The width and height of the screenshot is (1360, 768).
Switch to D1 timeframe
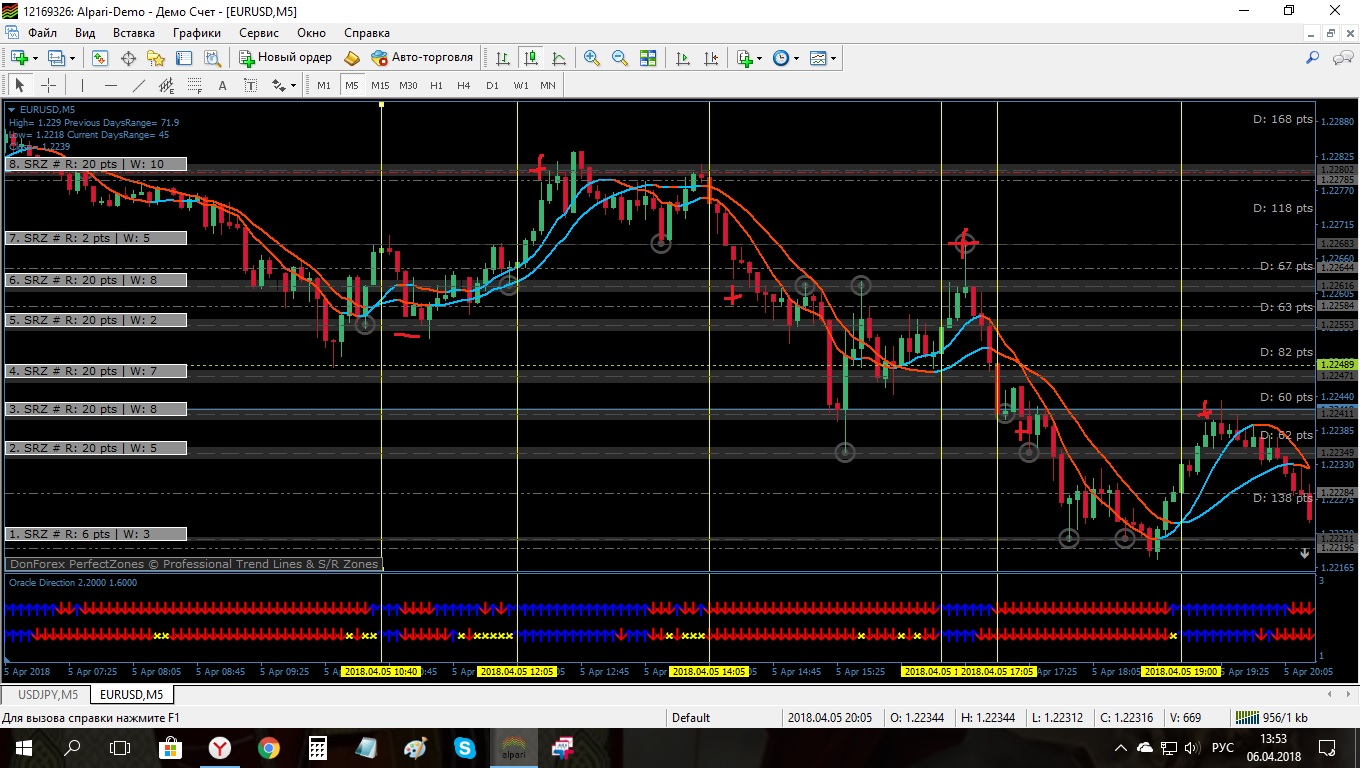pyautogui.click(x=492, y=85)
